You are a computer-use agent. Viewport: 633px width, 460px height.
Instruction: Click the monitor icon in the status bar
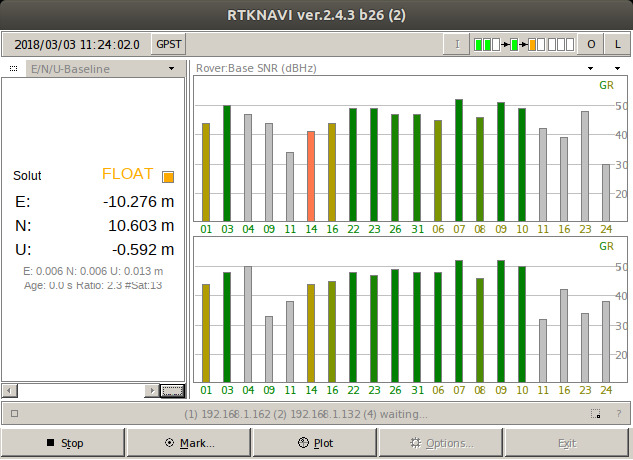pos(595,414)
